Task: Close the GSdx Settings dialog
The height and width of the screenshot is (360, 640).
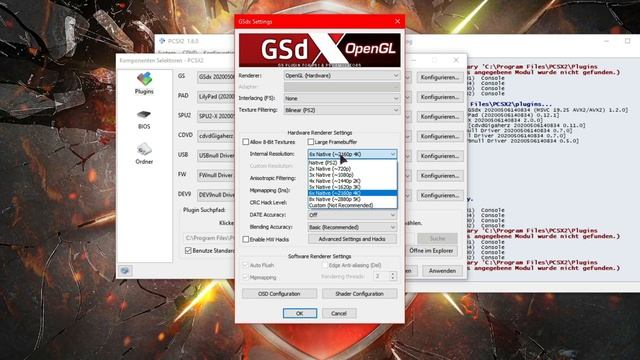Action: coord(398,21)
